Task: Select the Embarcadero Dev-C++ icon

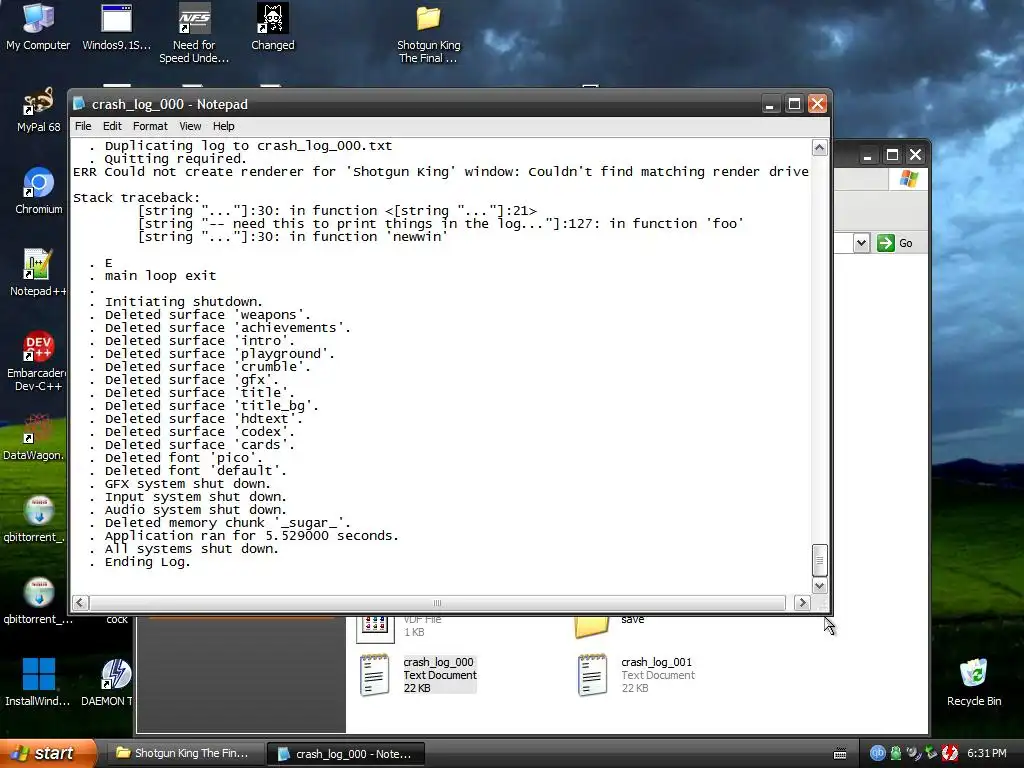Action: (38, 360)
